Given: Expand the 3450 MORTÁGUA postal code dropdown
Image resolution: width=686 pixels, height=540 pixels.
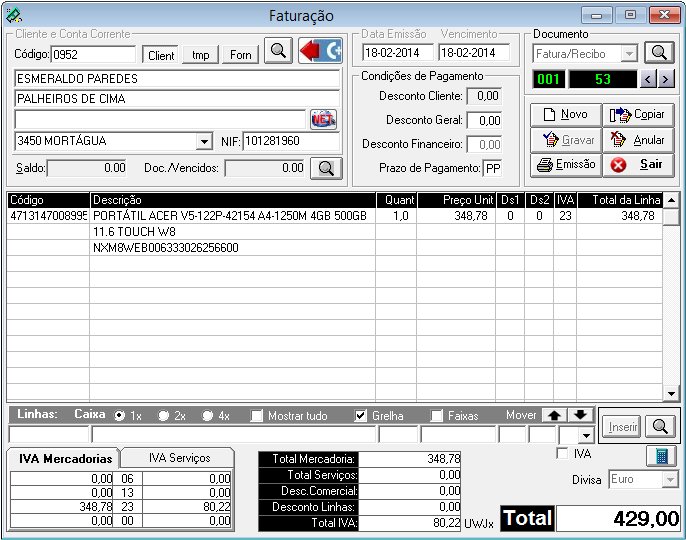Looking at the screenshot, I should pos(204,142).
